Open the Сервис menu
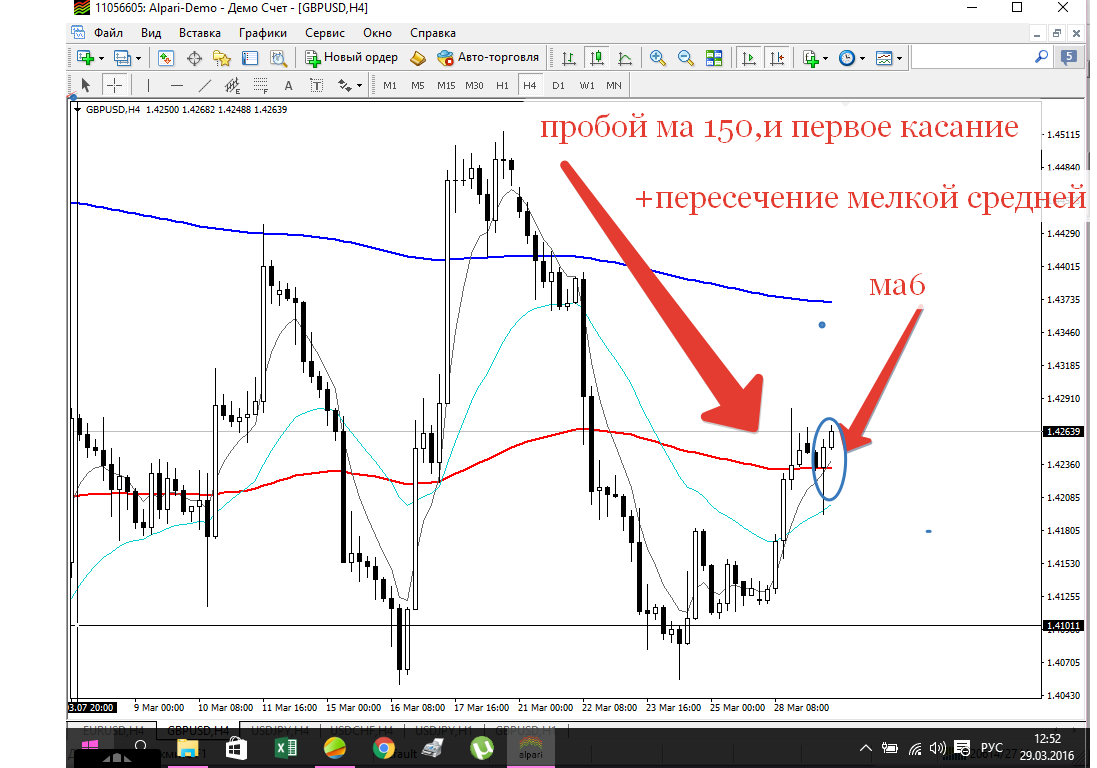This screenshot has height=768, width=1097. coord(325,33)
